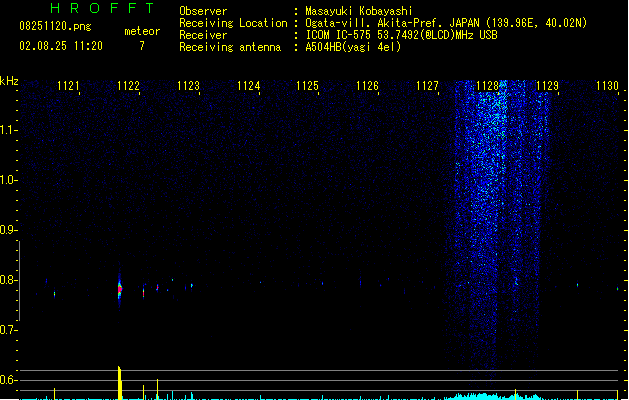Click the A504HB(yagi 4el) antenna text
The height and width of the screenshot is (400, 629).
353,47
